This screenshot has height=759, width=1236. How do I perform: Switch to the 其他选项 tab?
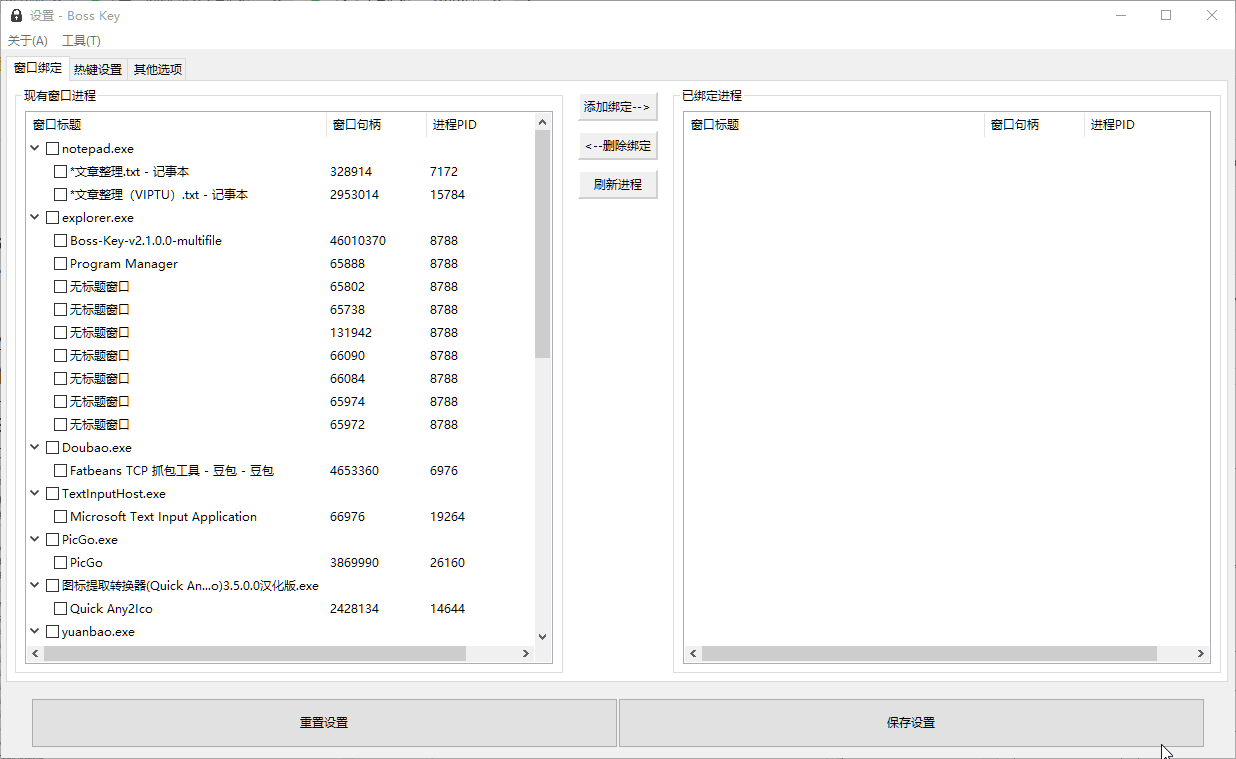click(158, 70)
